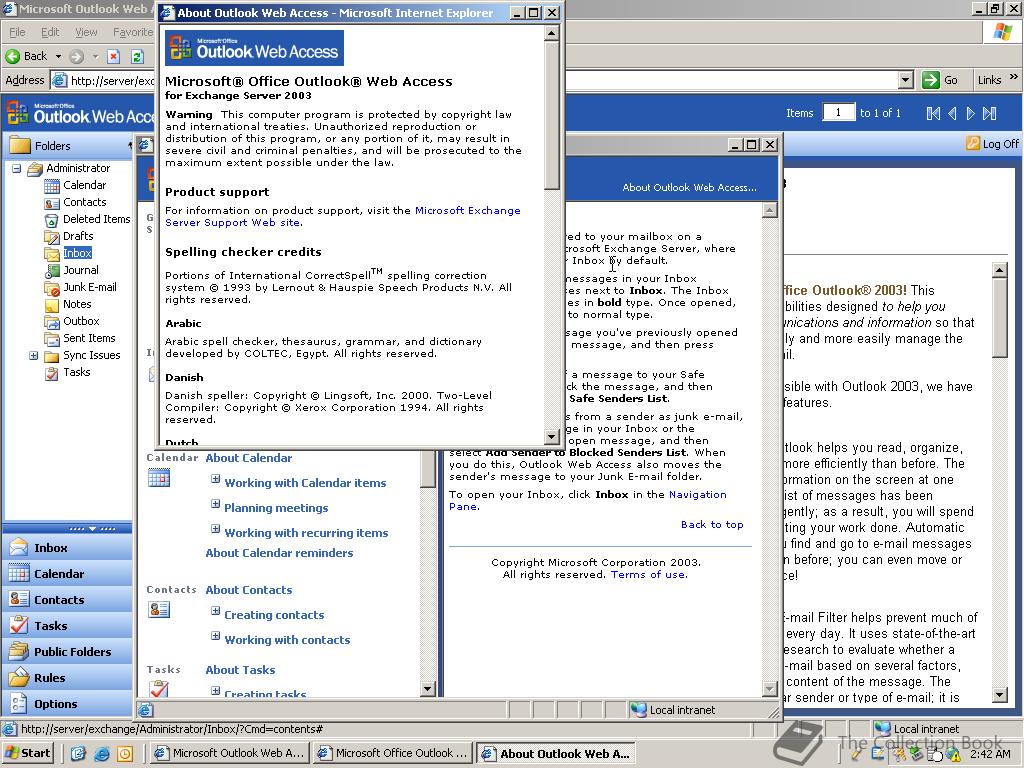Click the Go button
The image size is (1024, 768).
pyautogui.click(x=940, y=80)
